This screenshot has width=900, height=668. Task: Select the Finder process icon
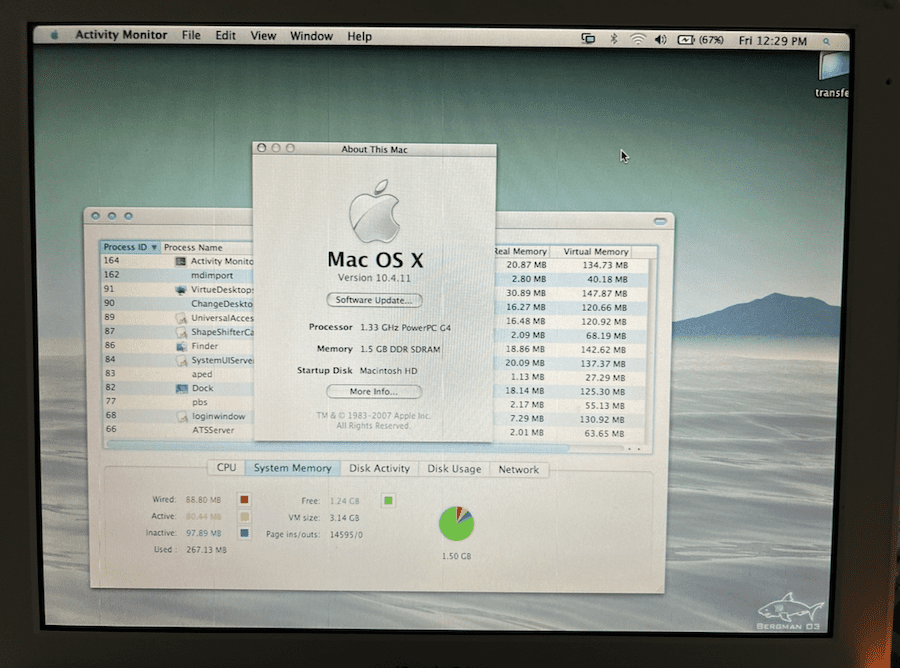(x=181, y=346)
